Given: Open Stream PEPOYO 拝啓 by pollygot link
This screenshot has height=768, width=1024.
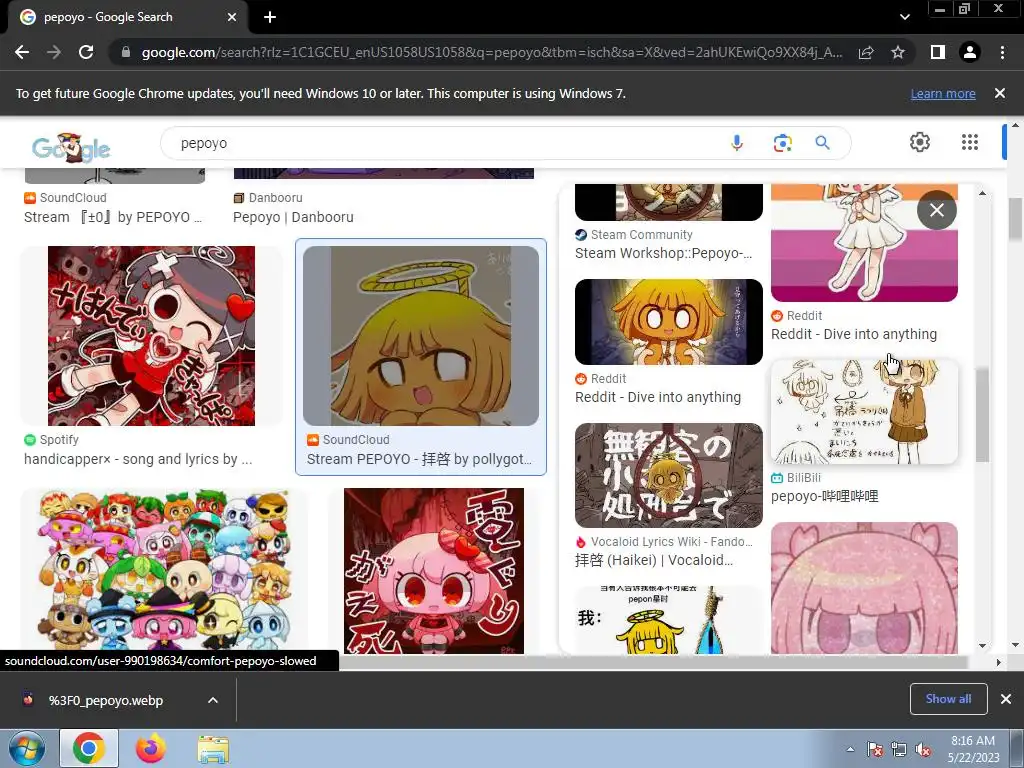Looking at the screenshot, I should coord(419,459).
